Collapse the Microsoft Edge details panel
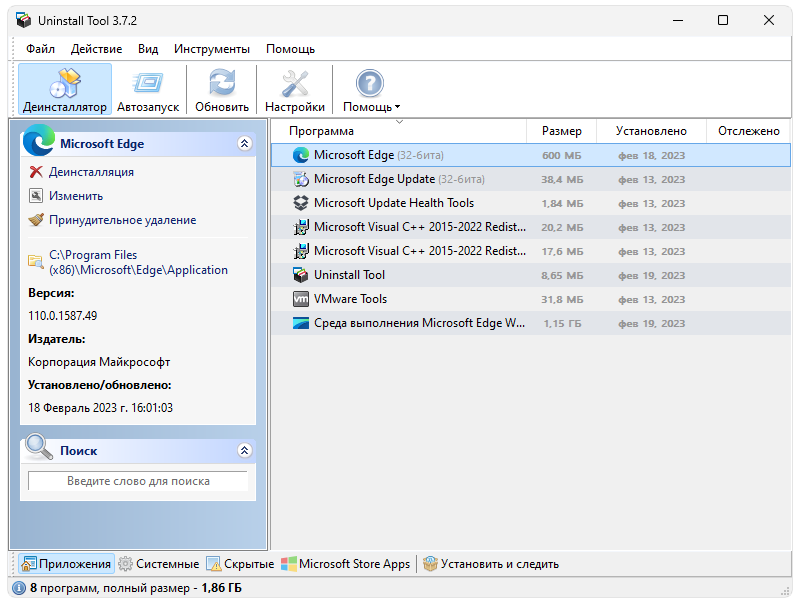The image size is (800, 601). coord(244,144)
